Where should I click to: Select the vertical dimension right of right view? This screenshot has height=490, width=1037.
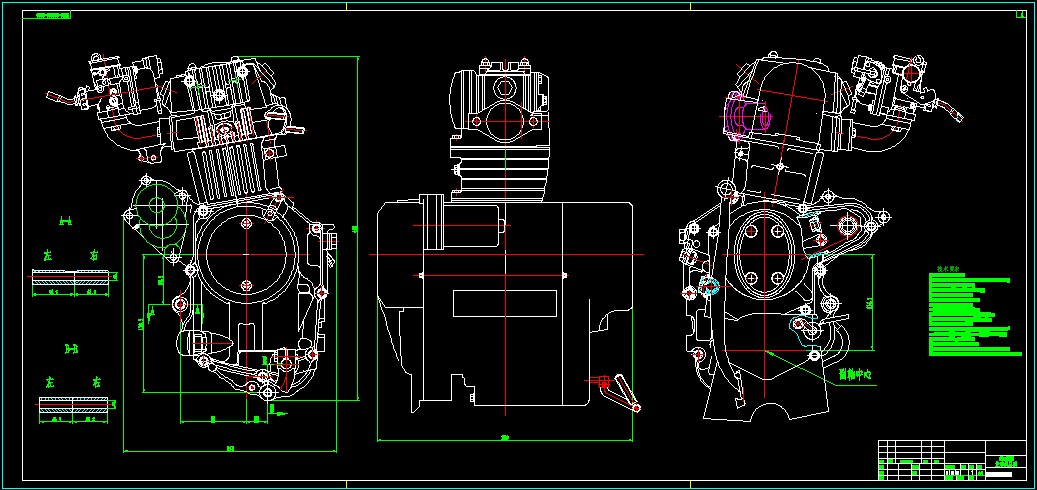coord(872,304)
